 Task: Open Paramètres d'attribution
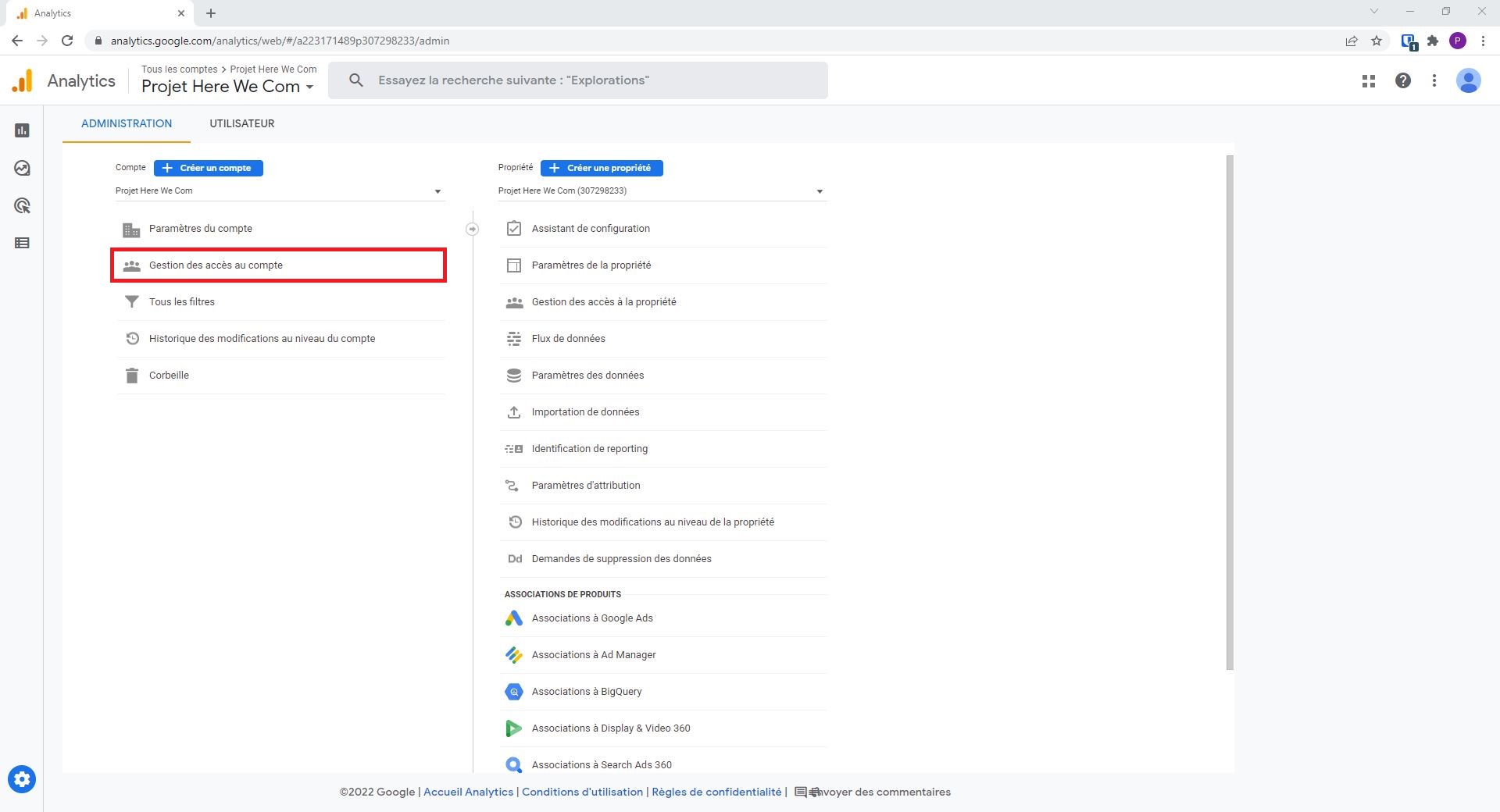tap(664, 486)
